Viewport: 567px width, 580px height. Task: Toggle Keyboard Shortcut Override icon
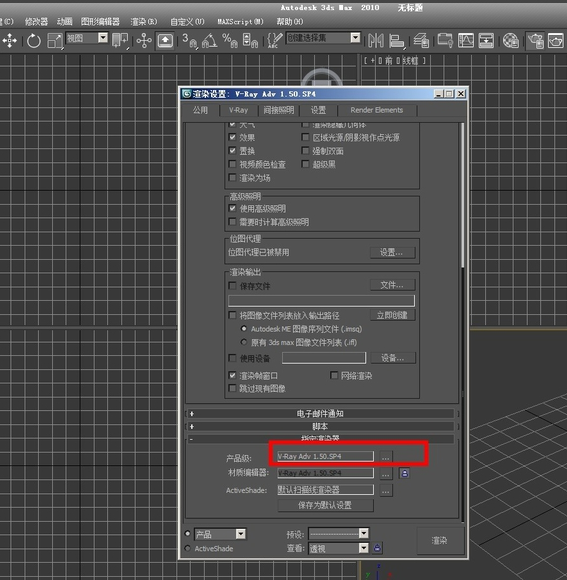pyautogui.click(x=165, y=40)
